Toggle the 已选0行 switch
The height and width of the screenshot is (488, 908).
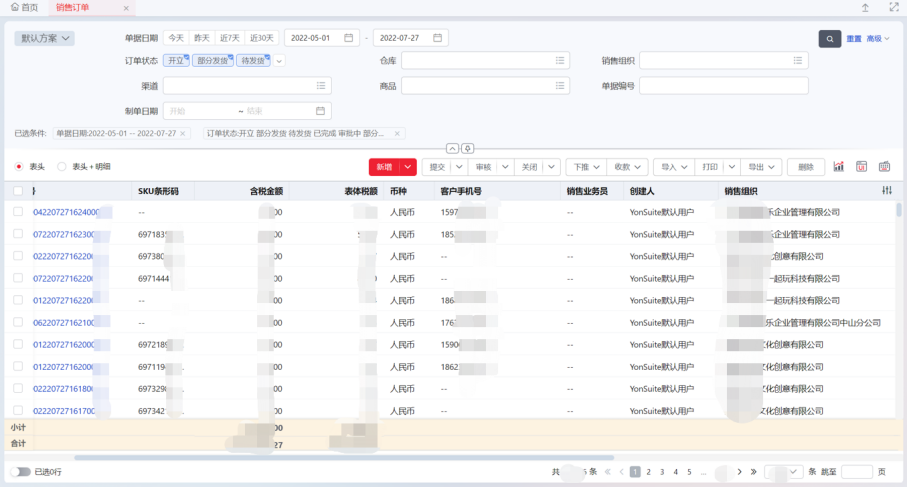(21, 472)
